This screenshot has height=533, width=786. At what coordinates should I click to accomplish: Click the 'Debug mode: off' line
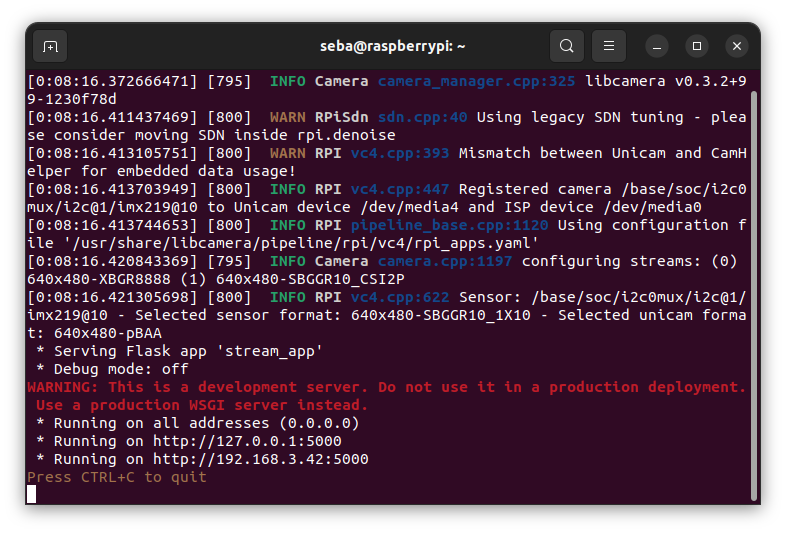tap(113, 370)
